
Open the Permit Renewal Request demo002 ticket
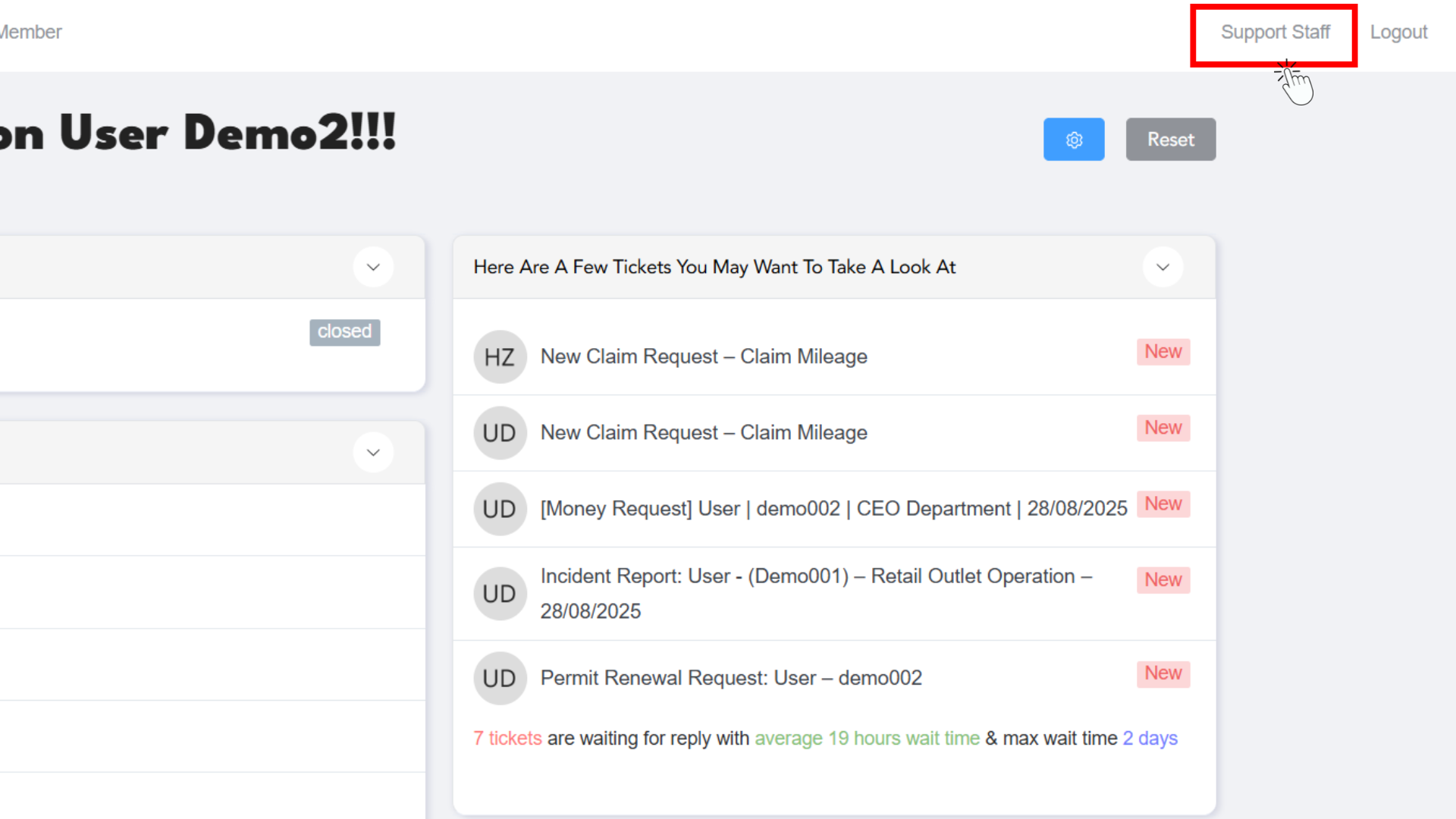click(730, 678)
